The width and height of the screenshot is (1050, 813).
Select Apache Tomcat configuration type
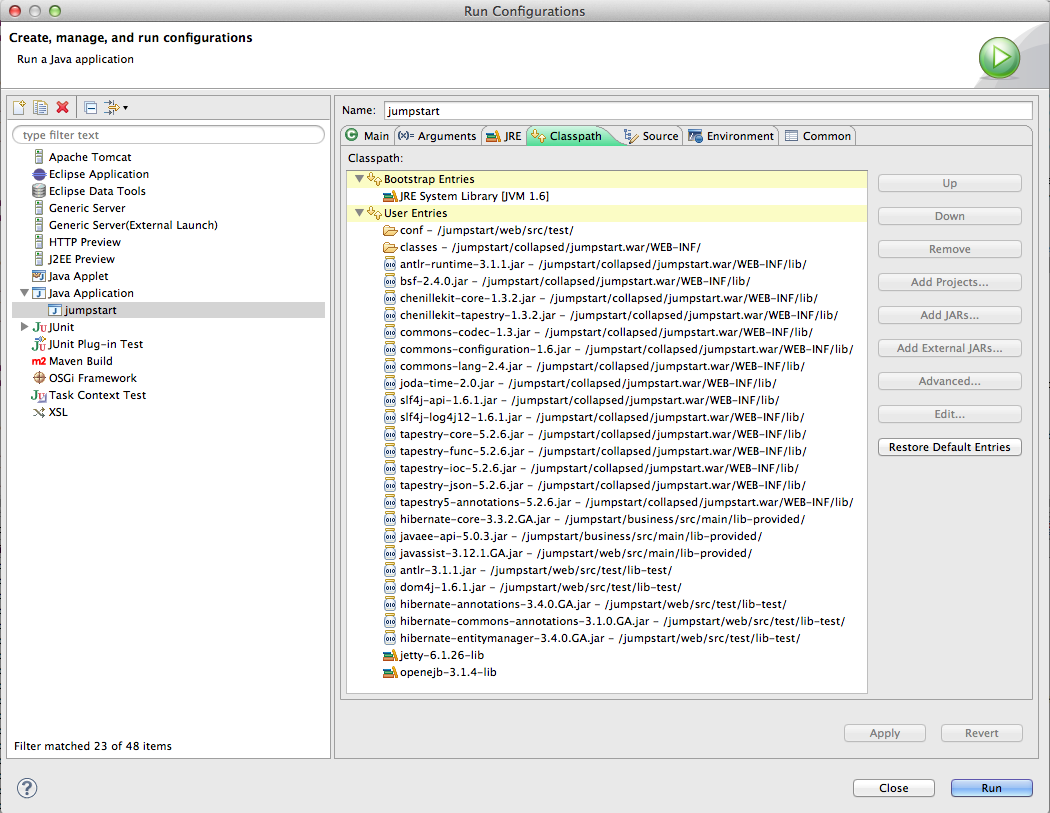click(x=90, y=157)
